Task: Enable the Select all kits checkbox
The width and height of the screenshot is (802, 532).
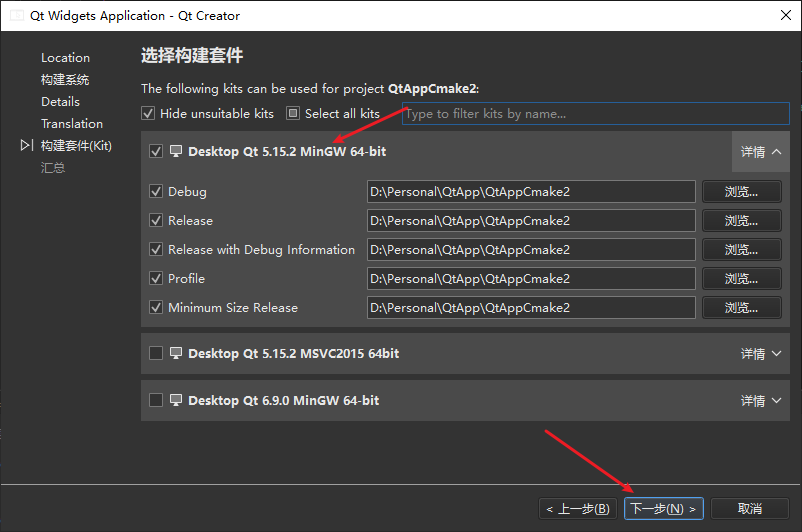Action: tap(293, 114)
